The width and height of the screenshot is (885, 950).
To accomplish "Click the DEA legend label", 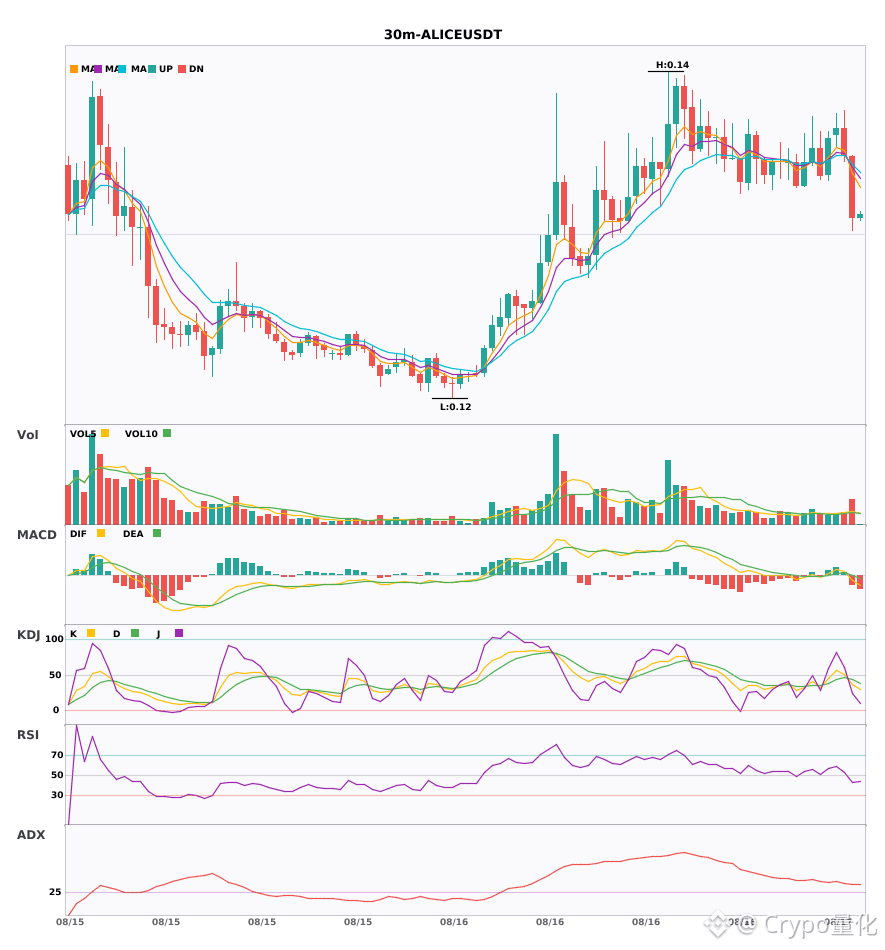I will tap(133, 534).
